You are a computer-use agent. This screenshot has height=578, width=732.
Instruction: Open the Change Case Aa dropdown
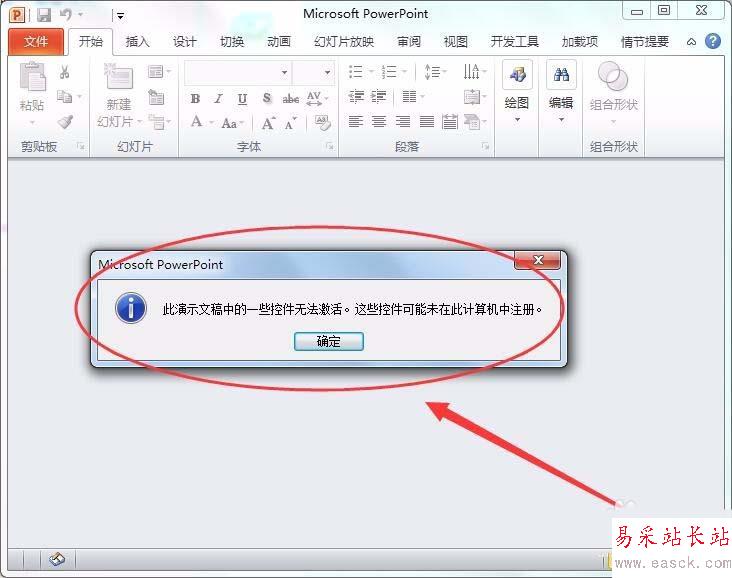coord(232,123)
